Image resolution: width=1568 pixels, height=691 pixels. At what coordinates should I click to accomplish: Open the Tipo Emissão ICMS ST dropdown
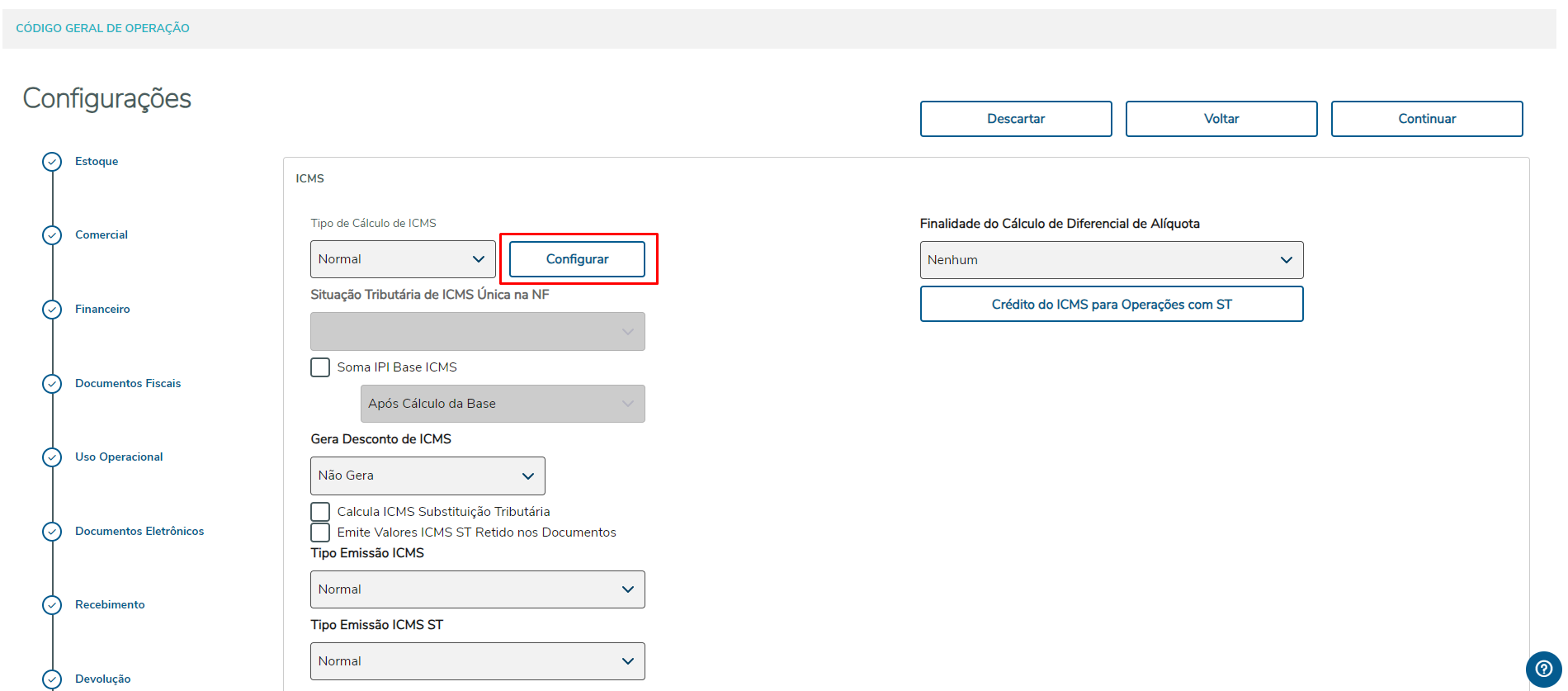pos(477,661)
